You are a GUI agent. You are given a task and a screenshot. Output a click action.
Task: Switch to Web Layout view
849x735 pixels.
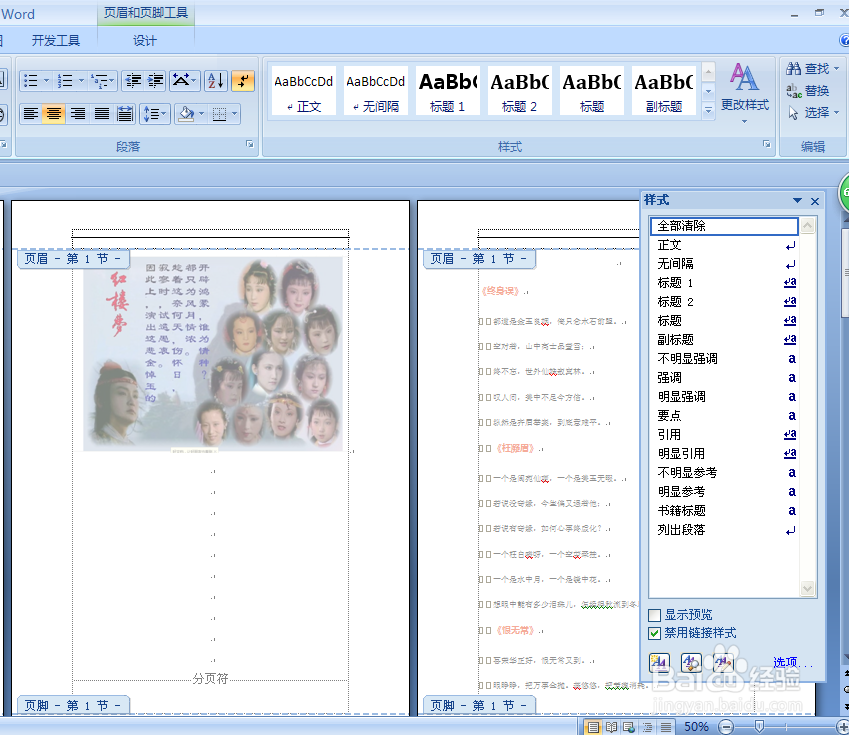[x=629, y=727]
